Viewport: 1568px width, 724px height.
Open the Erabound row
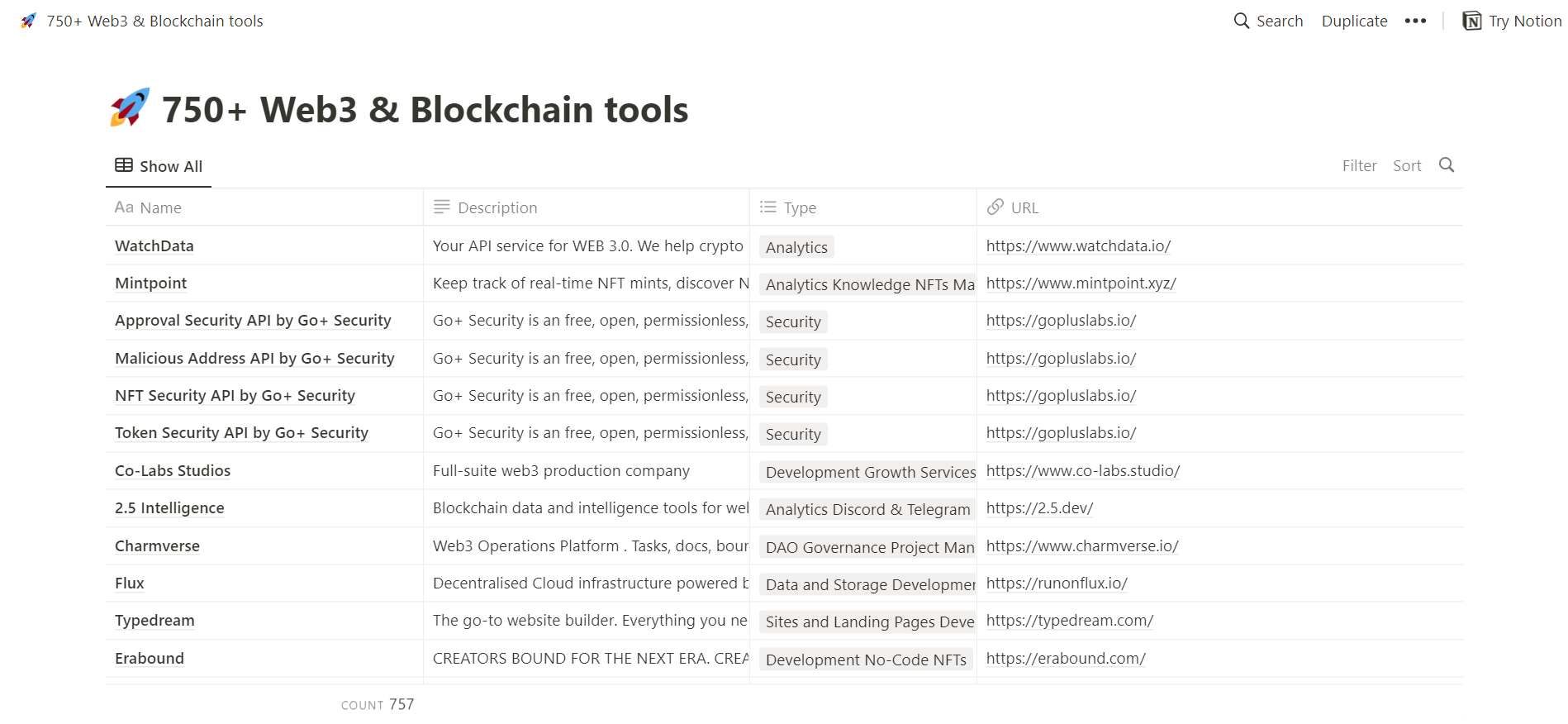click(x=150, y=659)
